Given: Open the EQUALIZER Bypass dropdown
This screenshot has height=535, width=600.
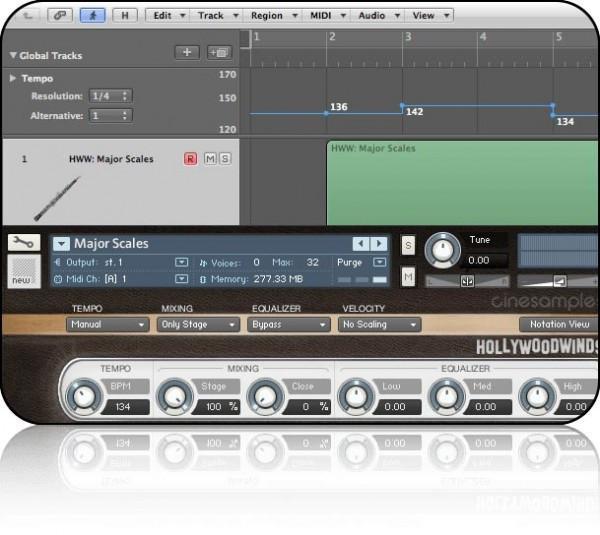Looking at the screenshot, I should (x=289, y=325).
